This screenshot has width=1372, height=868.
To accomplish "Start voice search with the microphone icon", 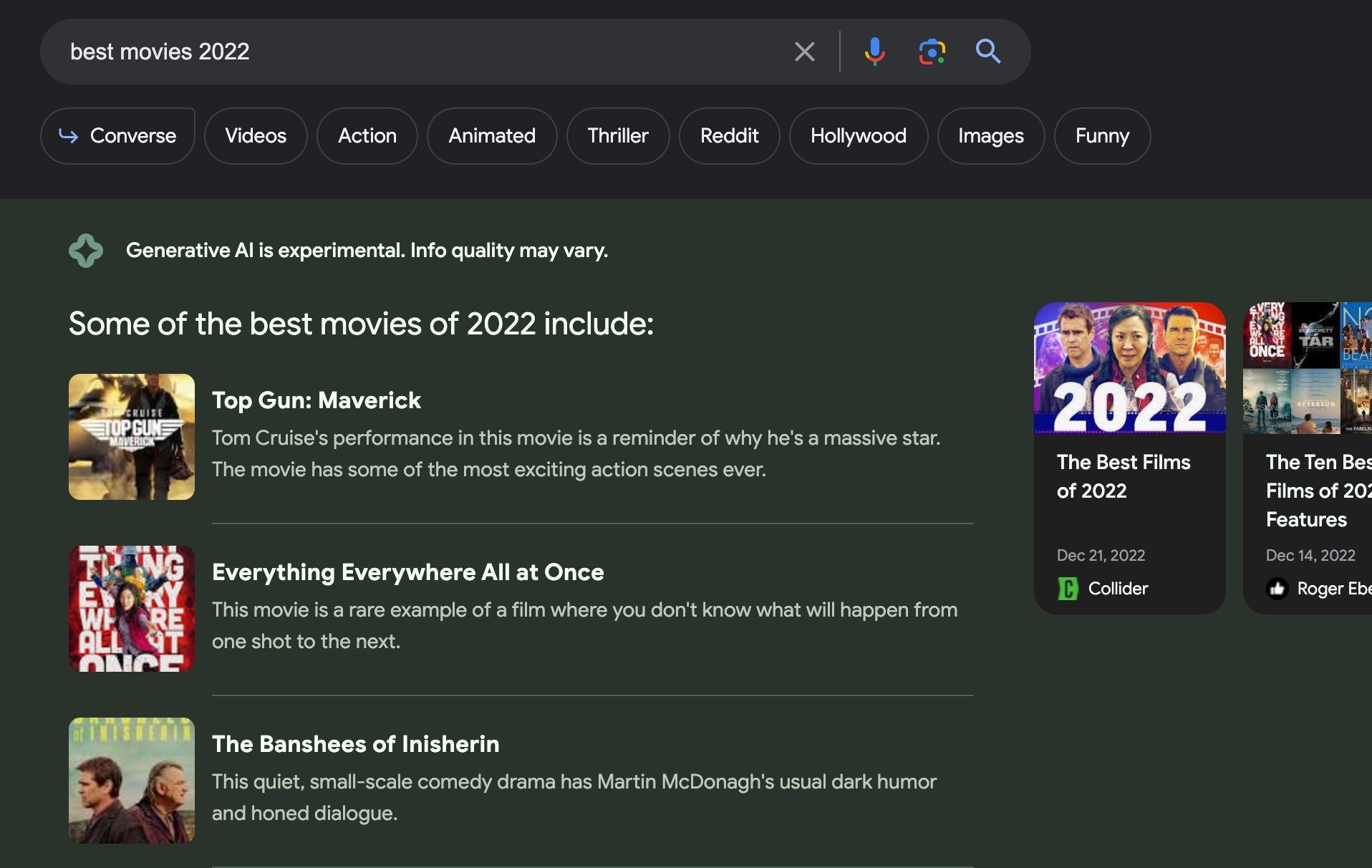I will coord(874,52).
